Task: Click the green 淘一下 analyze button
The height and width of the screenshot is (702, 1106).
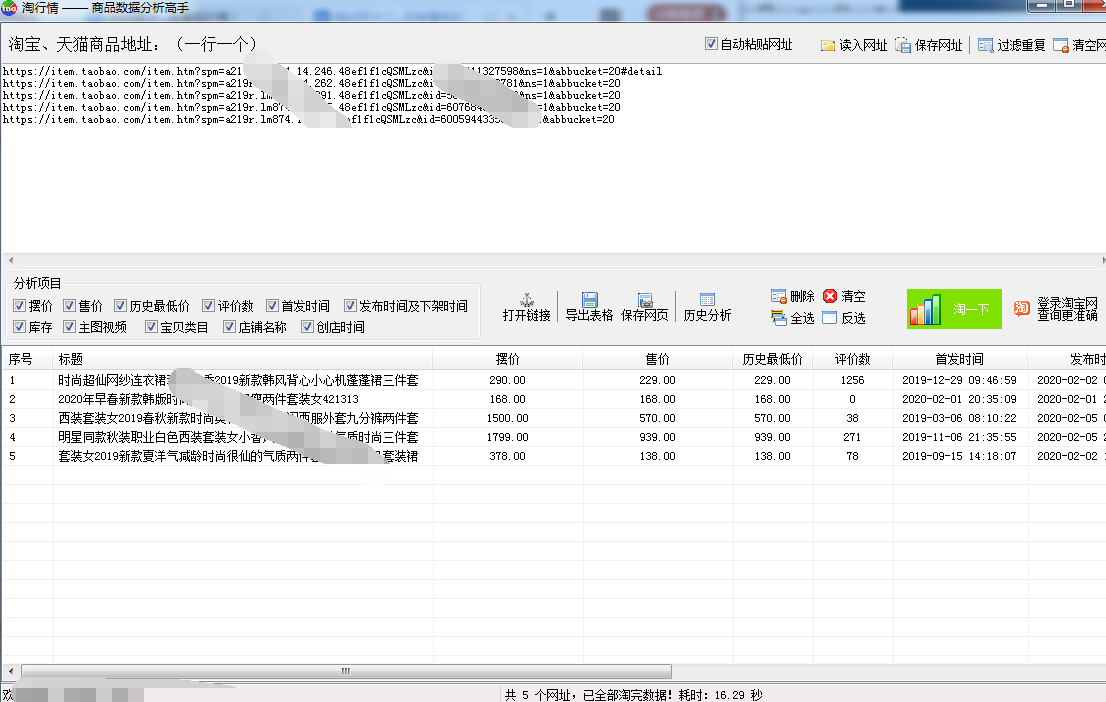Action: coord(954,309)
